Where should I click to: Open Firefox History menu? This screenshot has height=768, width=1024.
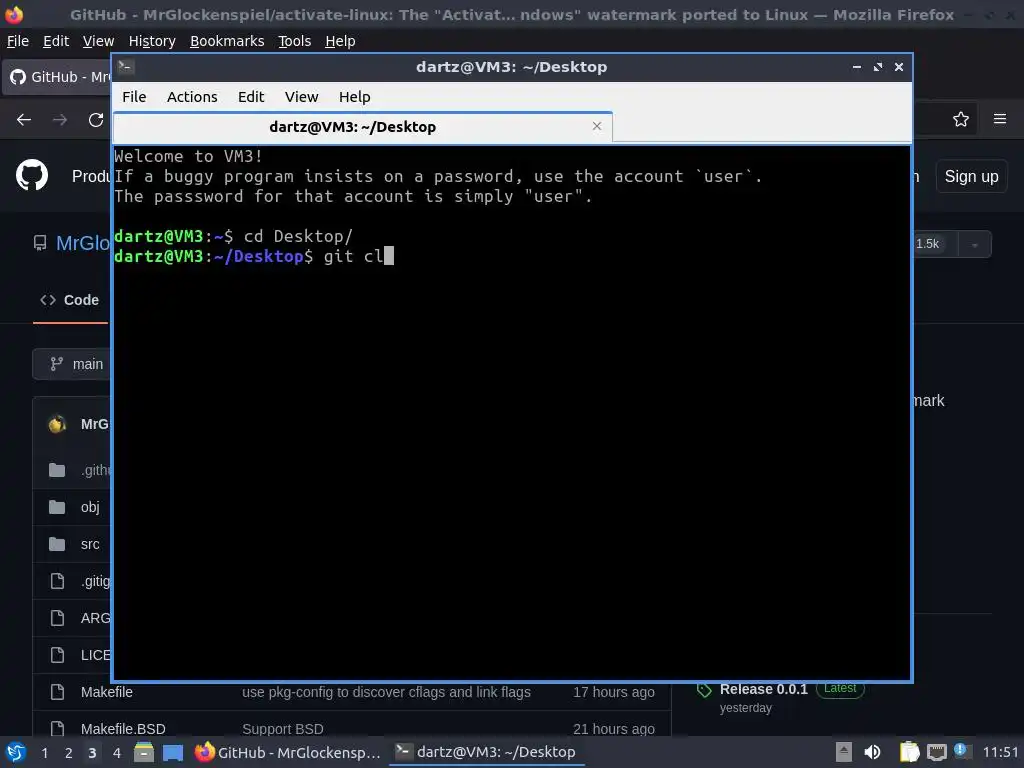pos(152,41)
